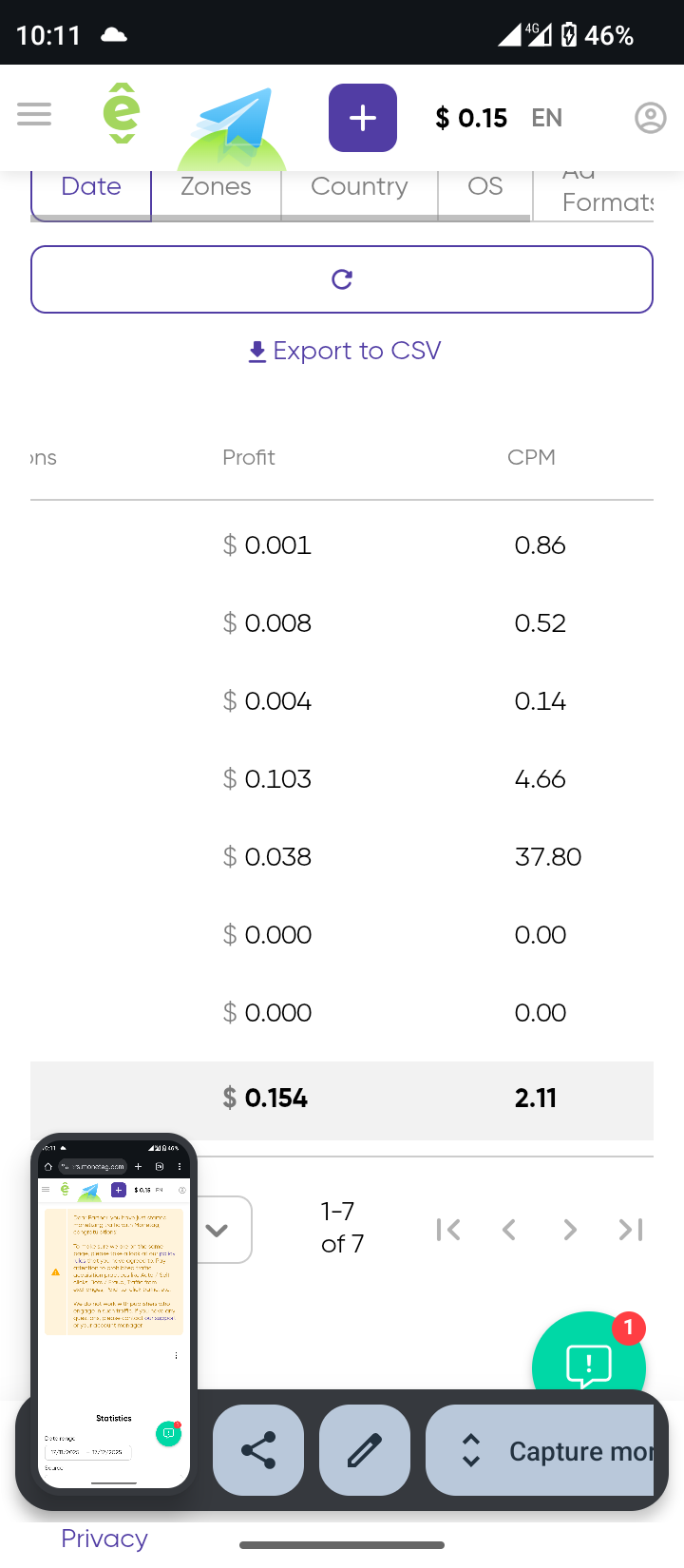Switch language from EN selector

point(547,118)
